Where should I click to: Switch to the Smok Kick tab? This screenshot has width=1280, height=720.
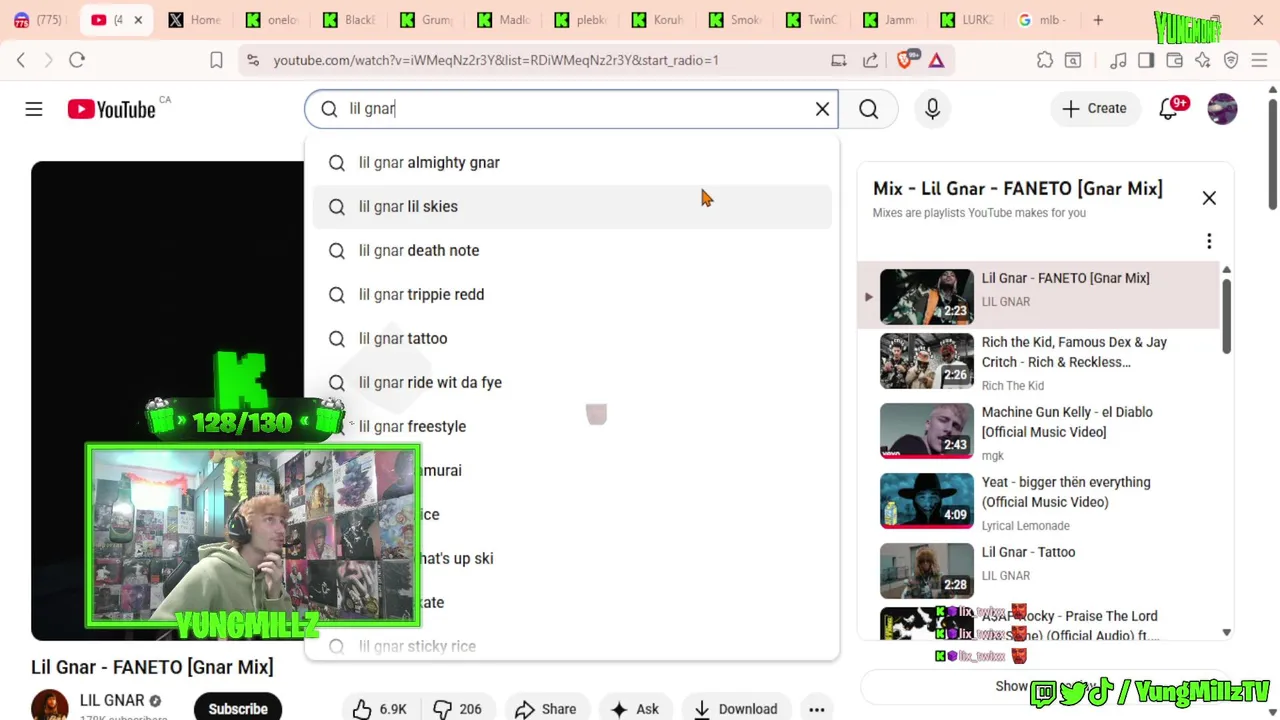735,20
